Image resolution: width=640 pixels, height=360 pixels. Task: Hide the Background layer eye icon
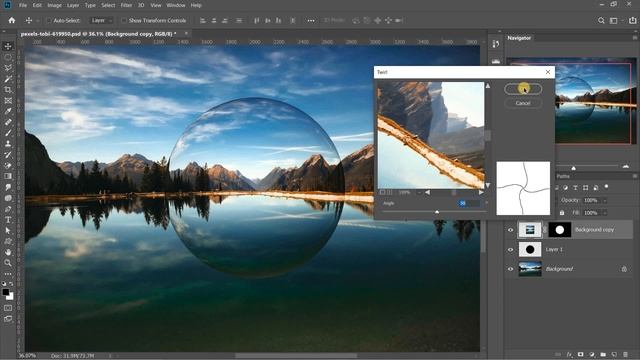pos(511,269)
